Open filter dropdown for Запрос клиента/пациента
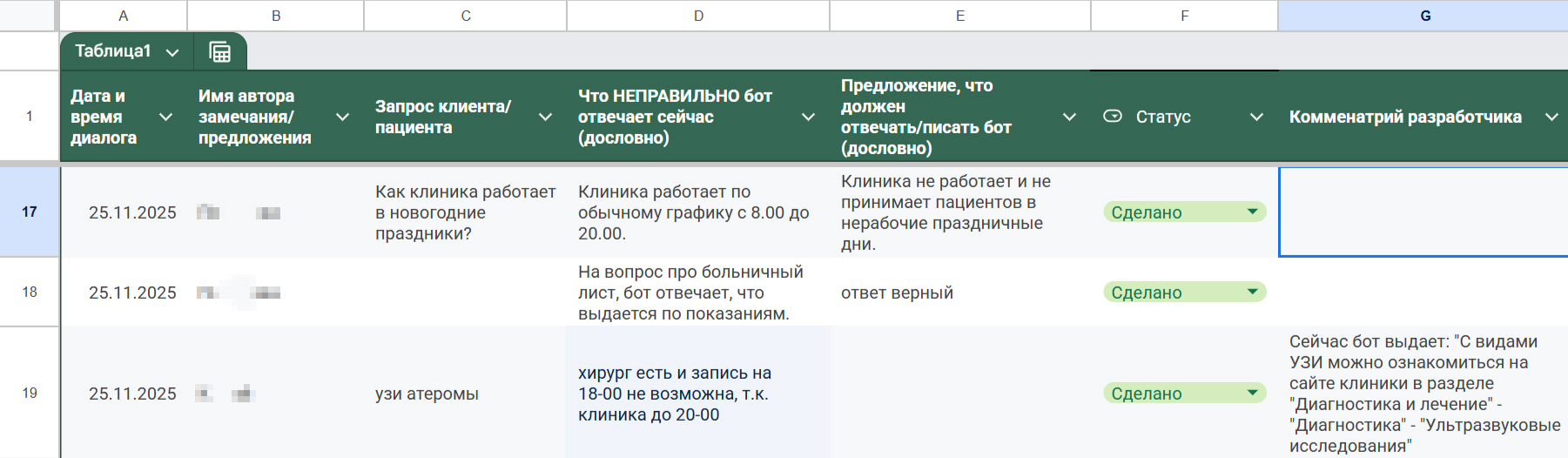1568x458 pixels. pyautogui.click(x=546, y=117)
